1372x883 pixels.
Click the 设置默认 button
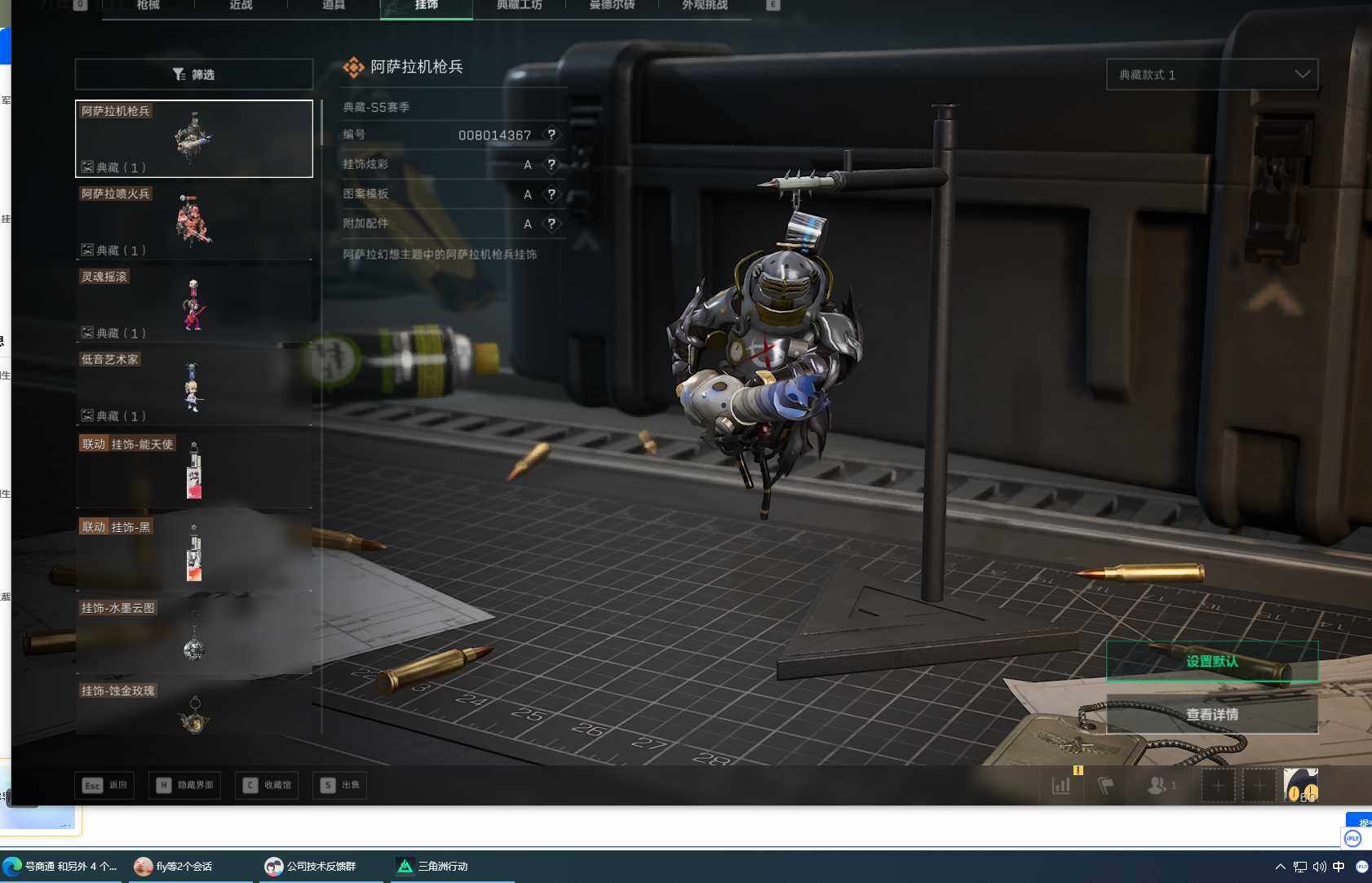click(1212, 661)
